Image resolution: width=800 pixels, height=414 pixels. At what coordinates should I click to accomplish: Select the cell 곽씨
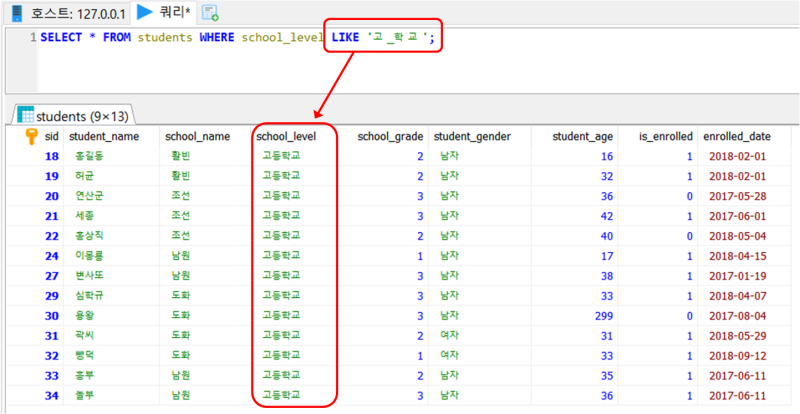84,336
